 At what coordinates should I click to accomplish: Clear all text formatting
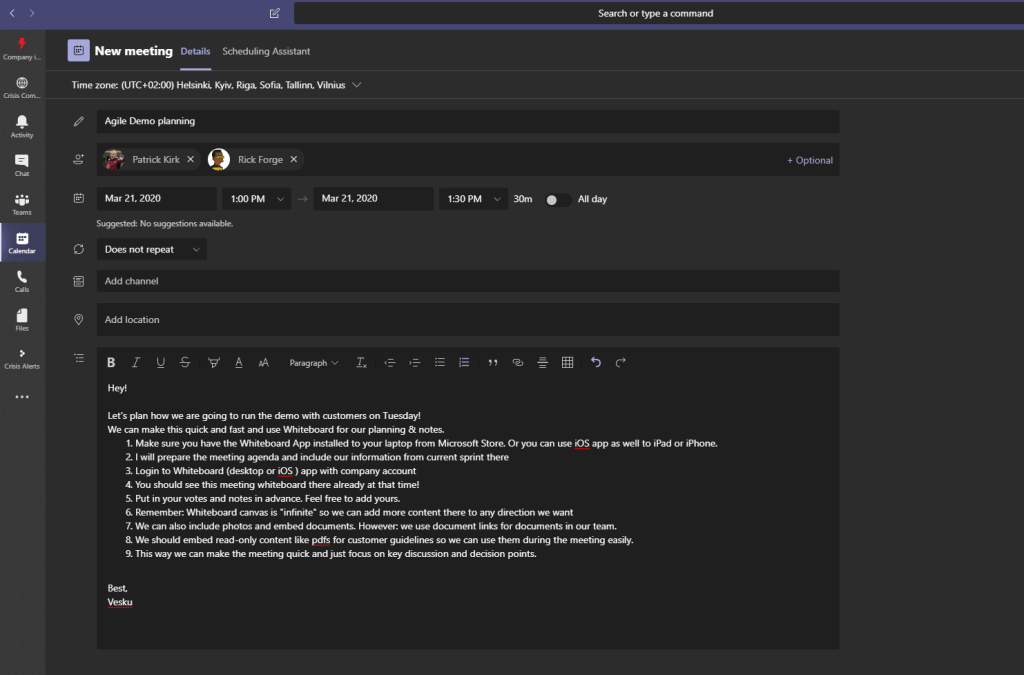(361, 362)
